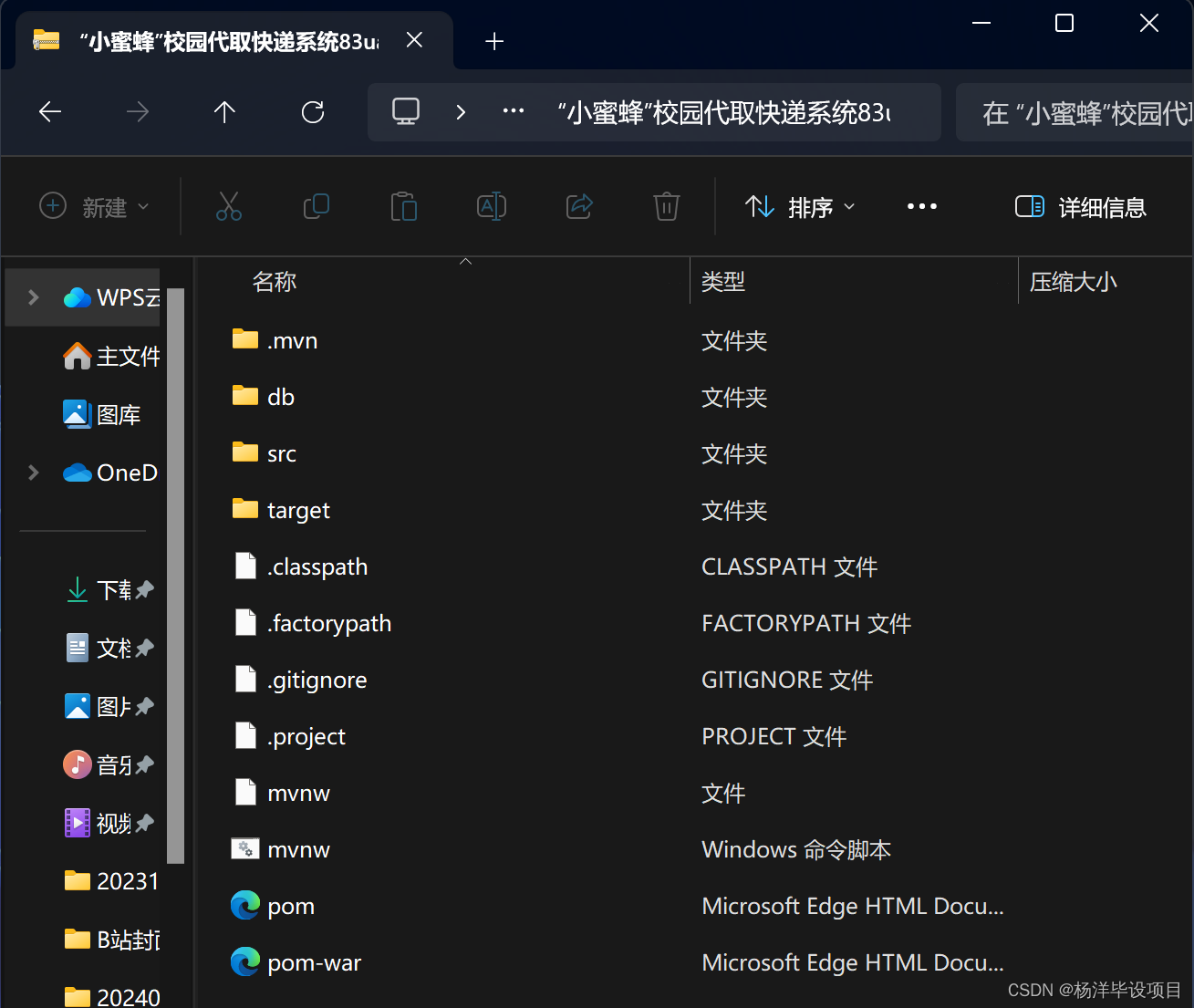The height and width of the screenshot is (1008, 1194).
Task: Rename selected file with rename icon
Action: click(x=492, y=206)
